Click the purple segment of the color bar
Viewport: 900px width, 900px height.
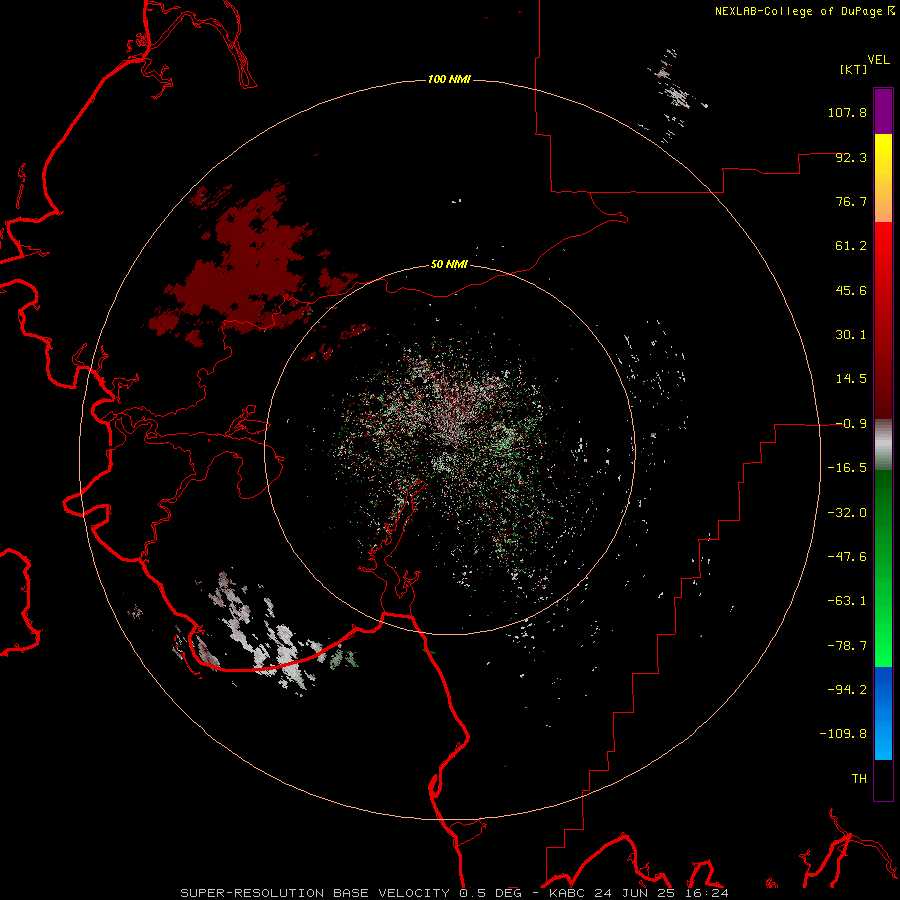tap(883, 111)
